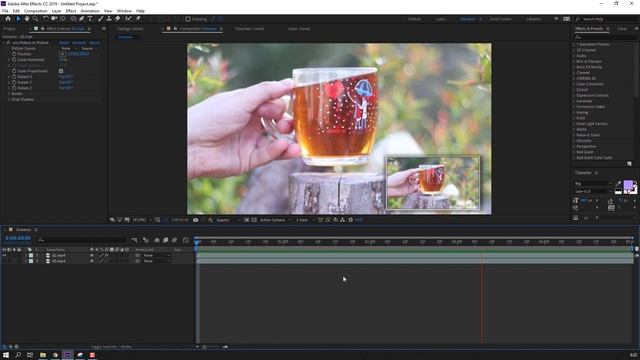Screen dimensions: 640x360
Task: Toggle the Scale Proportional checkbox
Action: click(61, 71)
